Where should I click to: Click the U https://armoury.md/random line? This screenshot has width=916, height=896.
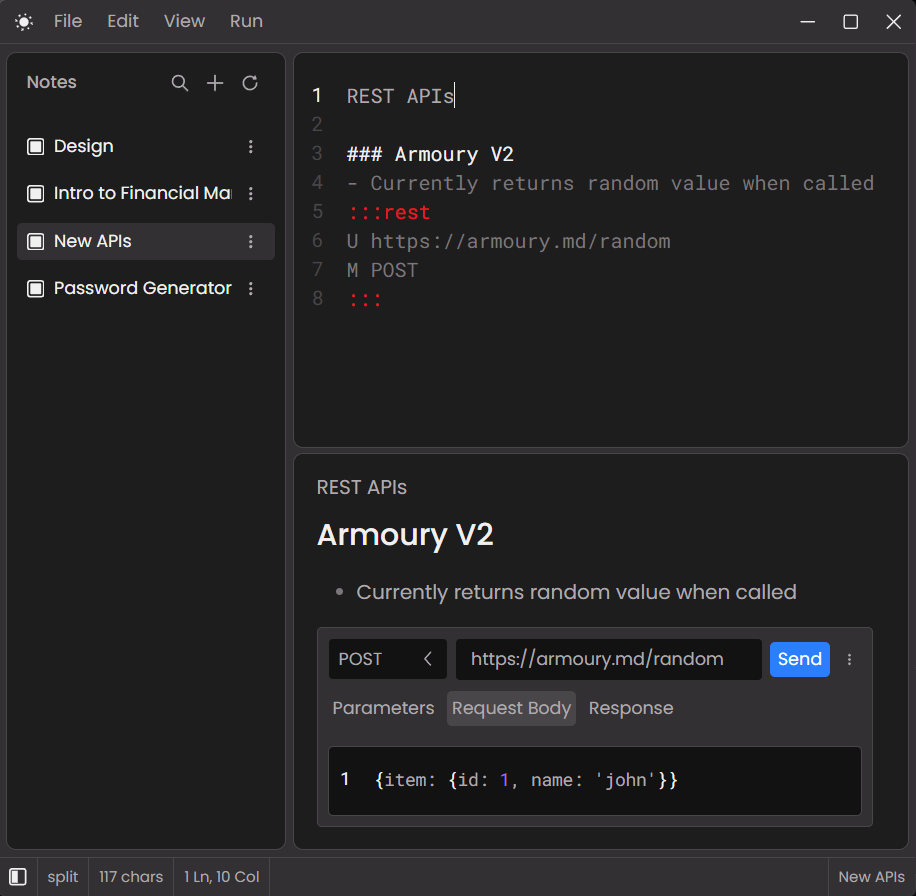tap(508, 241)
